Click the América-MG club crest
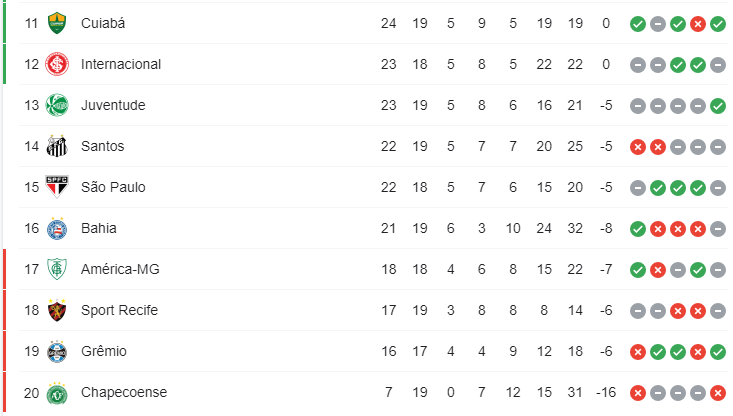Viewport: 733px width, 416px height. pyautogui.click(x=57, y=269)
